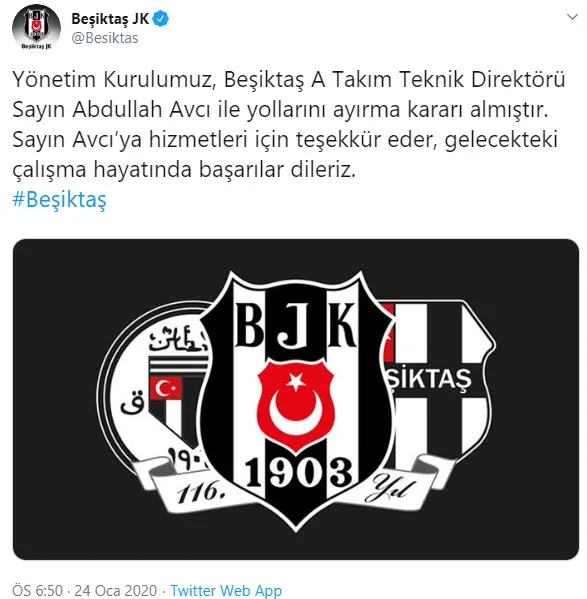Click the 116. ribbon text

pos(200,493)
